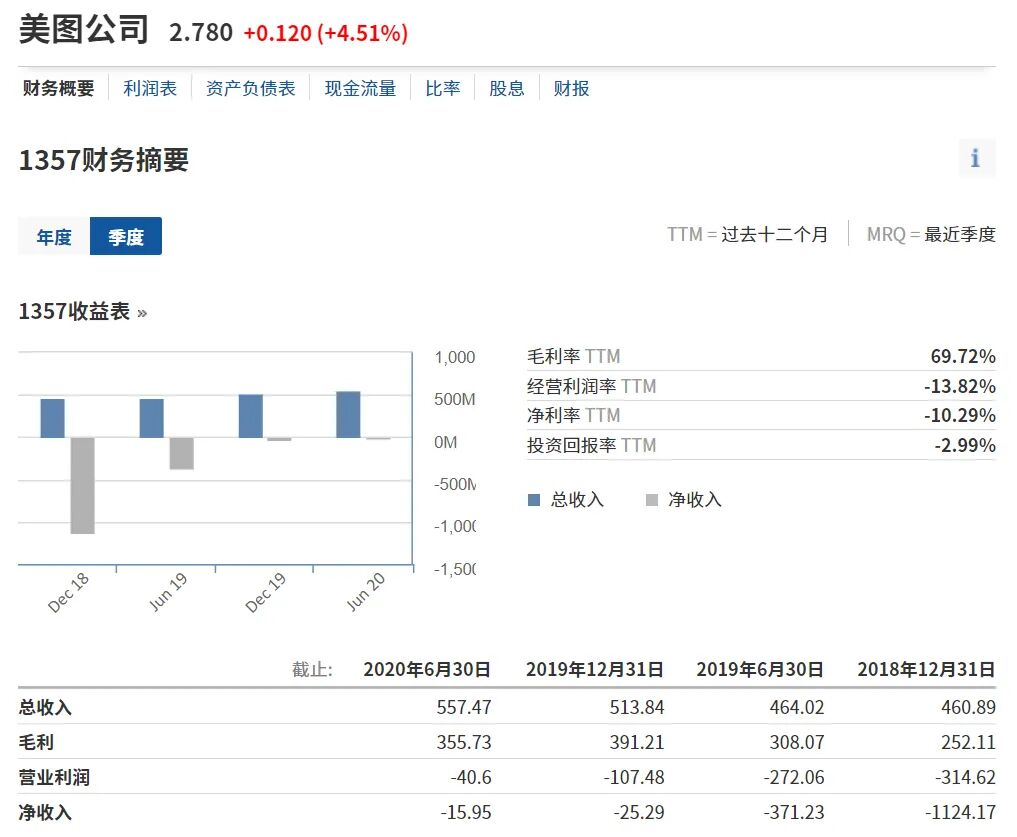Click the operating profit value -107.48
This screenshot has width=1017, height=837.
click(634, 777)
